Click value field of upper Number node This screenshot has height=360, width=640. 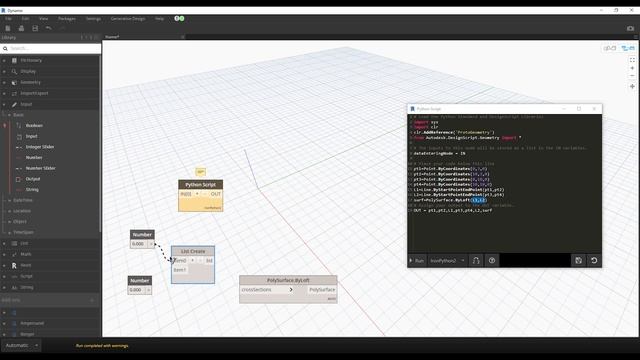138,244
